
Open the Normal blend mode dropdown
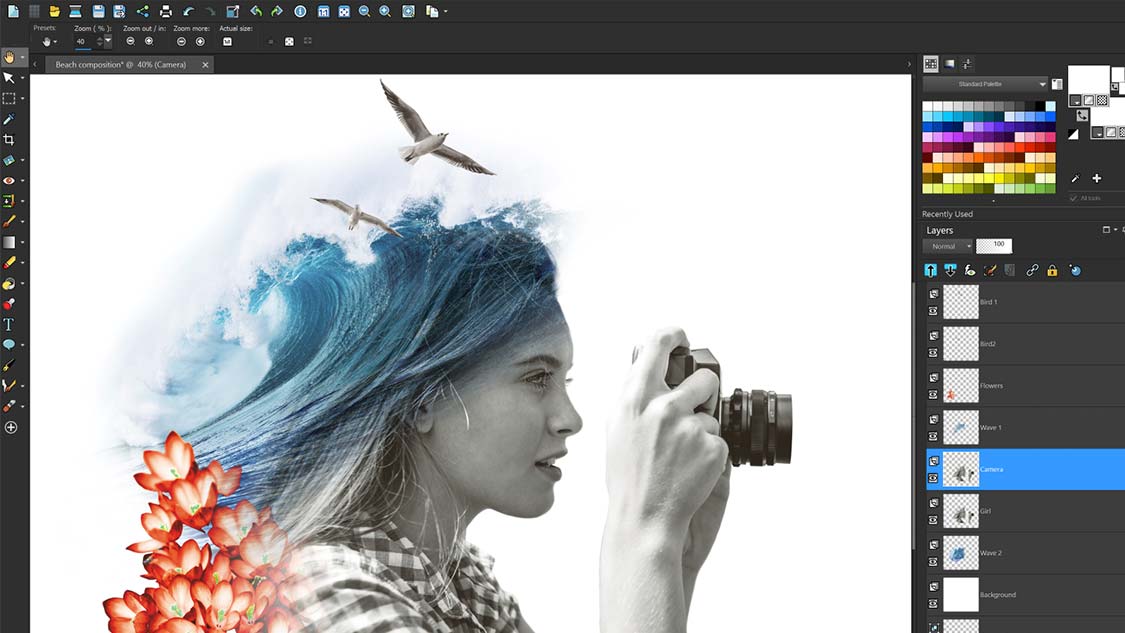pos(945,246)
